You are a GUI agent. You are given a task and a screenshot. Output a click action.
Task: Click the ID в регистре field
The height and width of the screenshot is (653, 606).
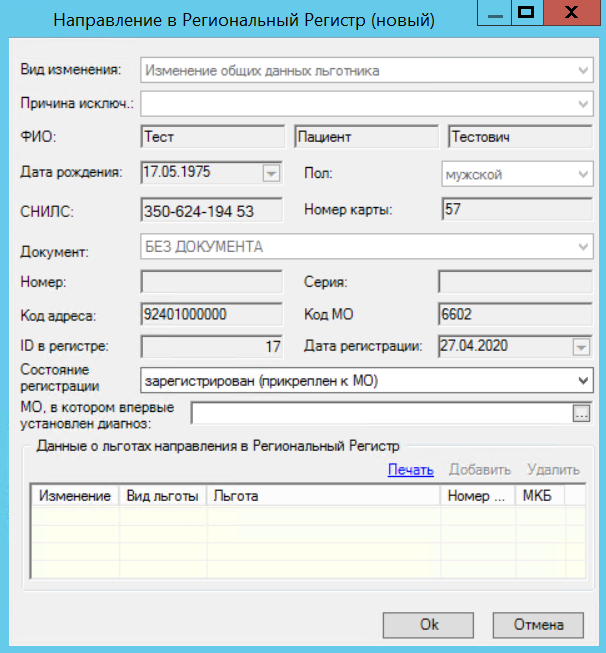tap(212, 346)
